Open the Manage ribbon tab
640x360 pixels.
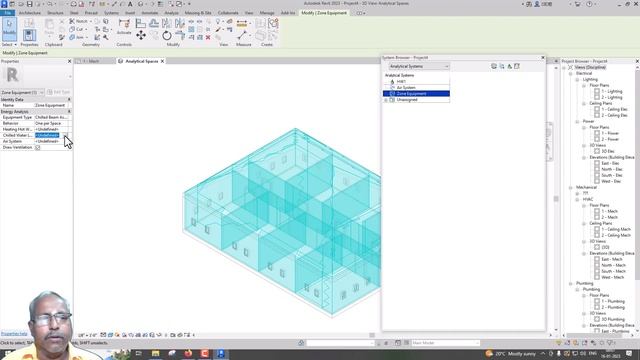click(x=267, y=13)
